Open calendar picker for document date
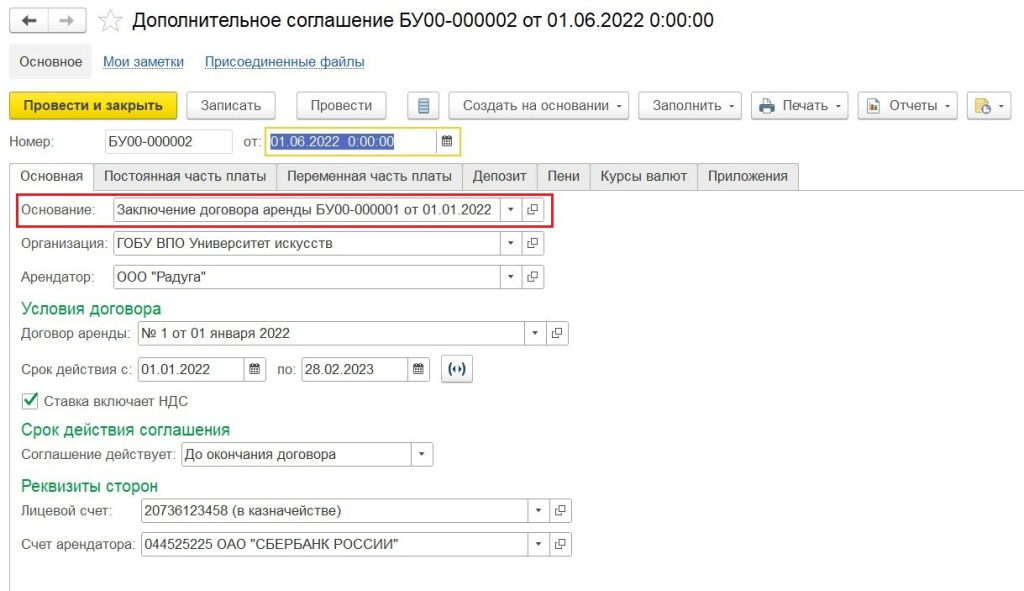 tap(448, 142)
